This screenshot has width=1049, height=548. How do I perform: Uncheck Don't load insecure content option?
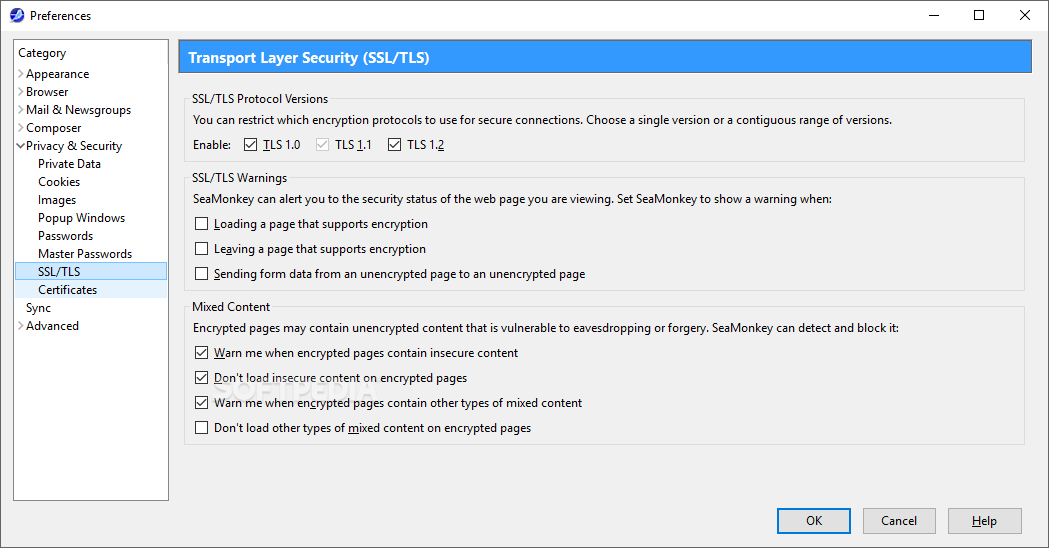[x=201, y=378]
